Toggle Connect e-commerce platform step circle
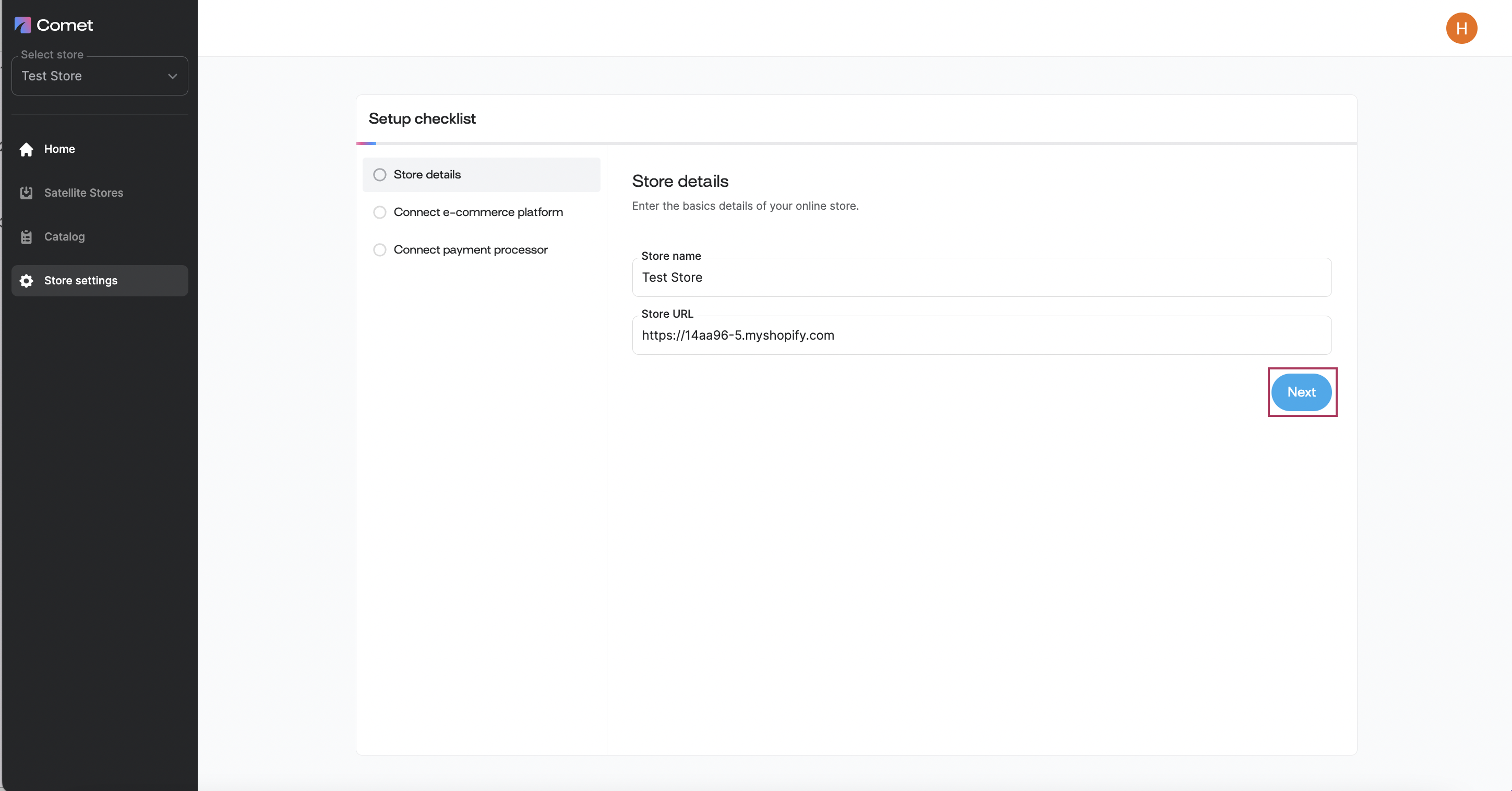1512x791 pixels. [x=380, y=212]
